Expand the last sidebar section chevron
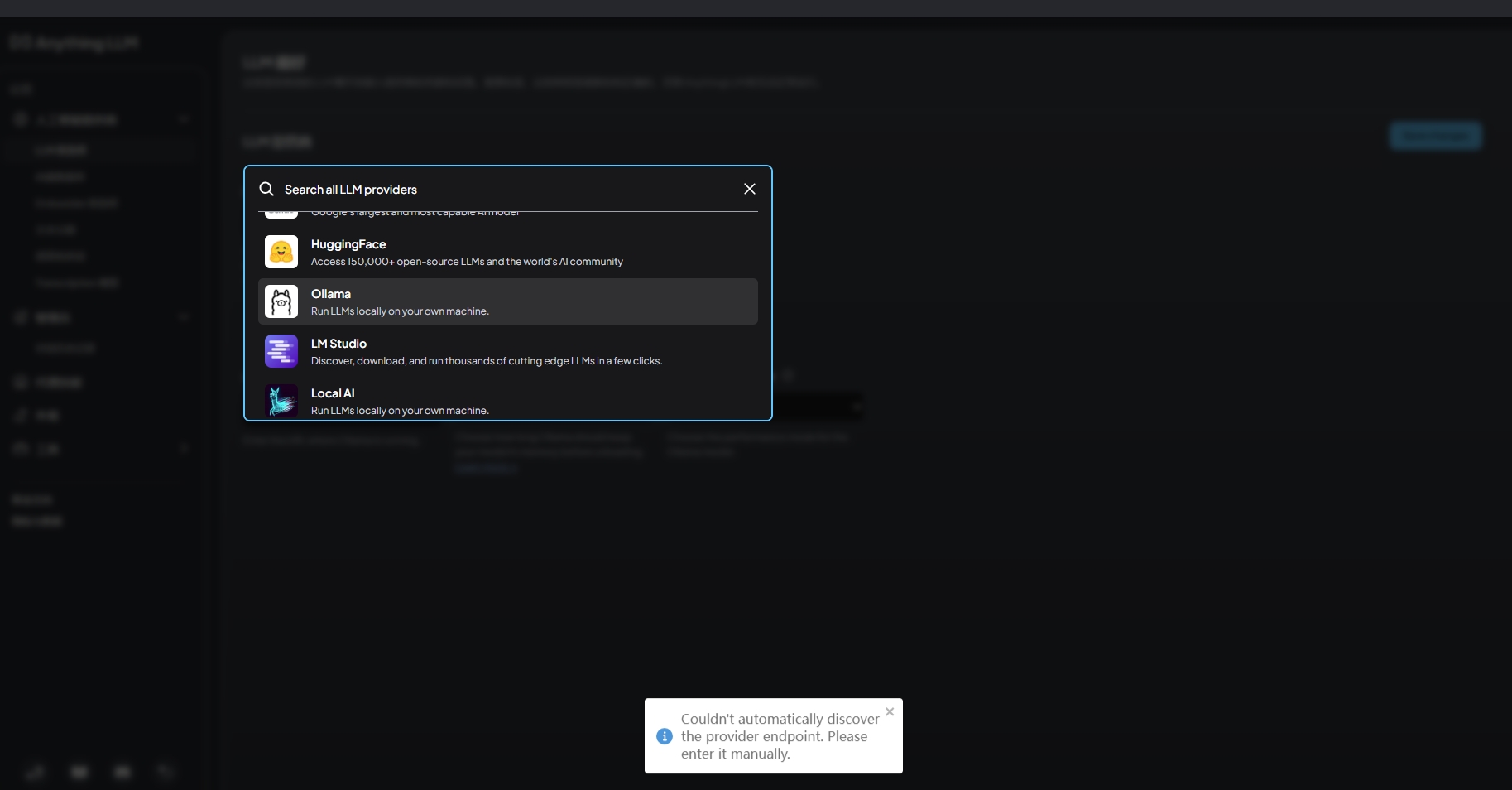The width and height of the screenshot is (1512, 790). (x=184, y=448)
